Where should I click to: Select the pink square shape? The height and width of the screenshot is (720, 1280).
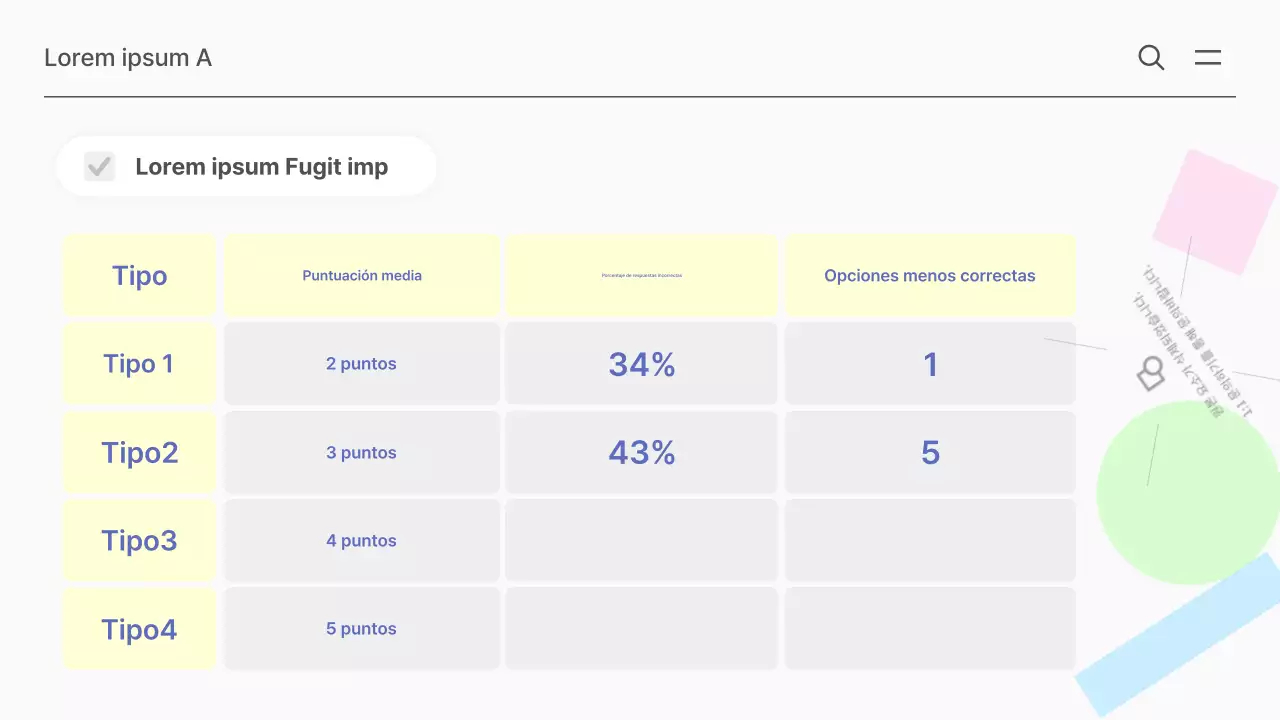tap(1214, 211)
